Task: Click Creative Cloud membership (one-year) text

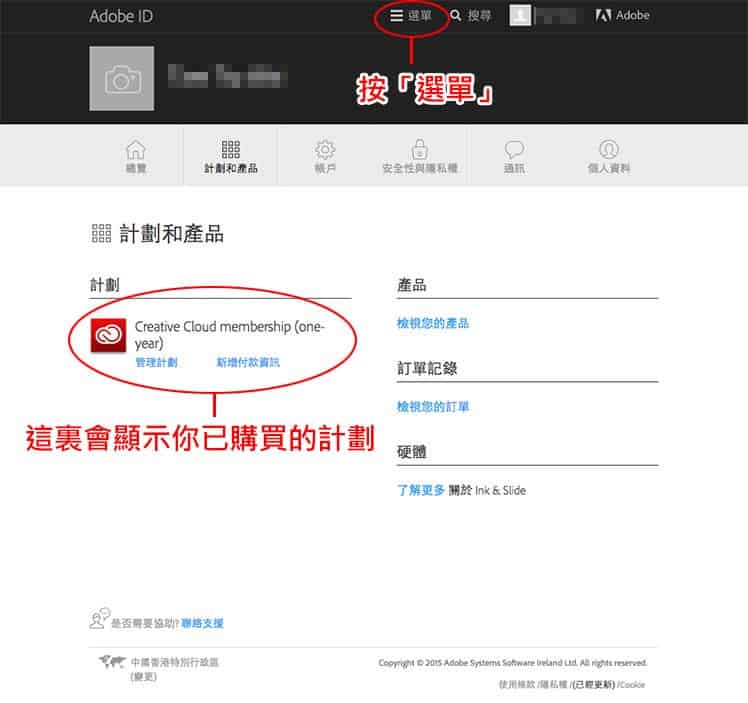Action: pos(229,335)
